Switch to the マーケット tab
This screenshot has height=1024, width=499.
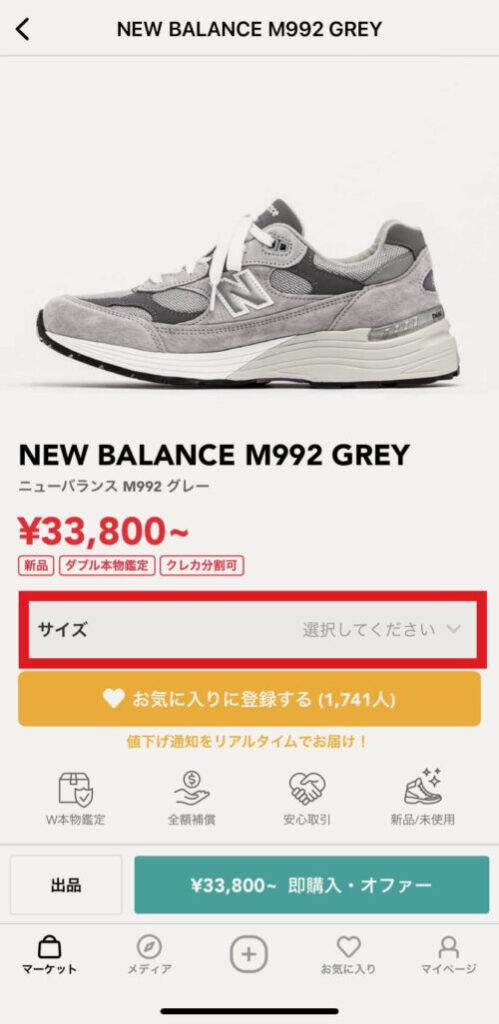pyautogui.click(x=50, y=955)
